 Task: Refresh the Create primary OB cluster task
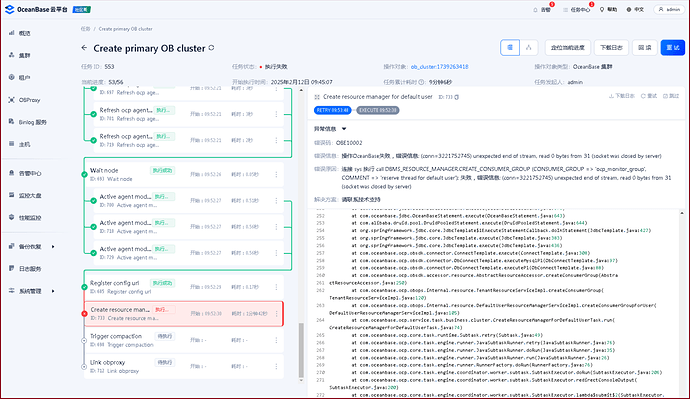[212, 48]
